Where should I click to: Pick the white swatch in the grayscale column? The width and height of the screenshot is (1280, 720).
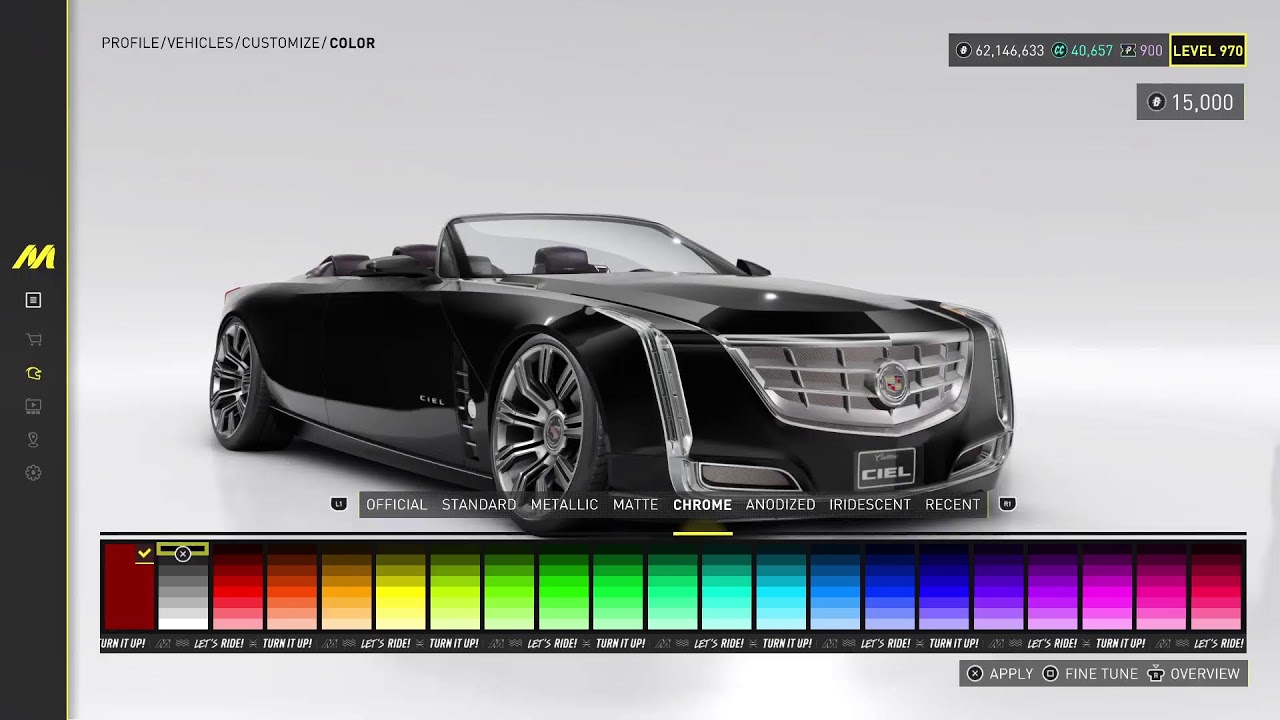pyautogui.click(x=183, y=623)
